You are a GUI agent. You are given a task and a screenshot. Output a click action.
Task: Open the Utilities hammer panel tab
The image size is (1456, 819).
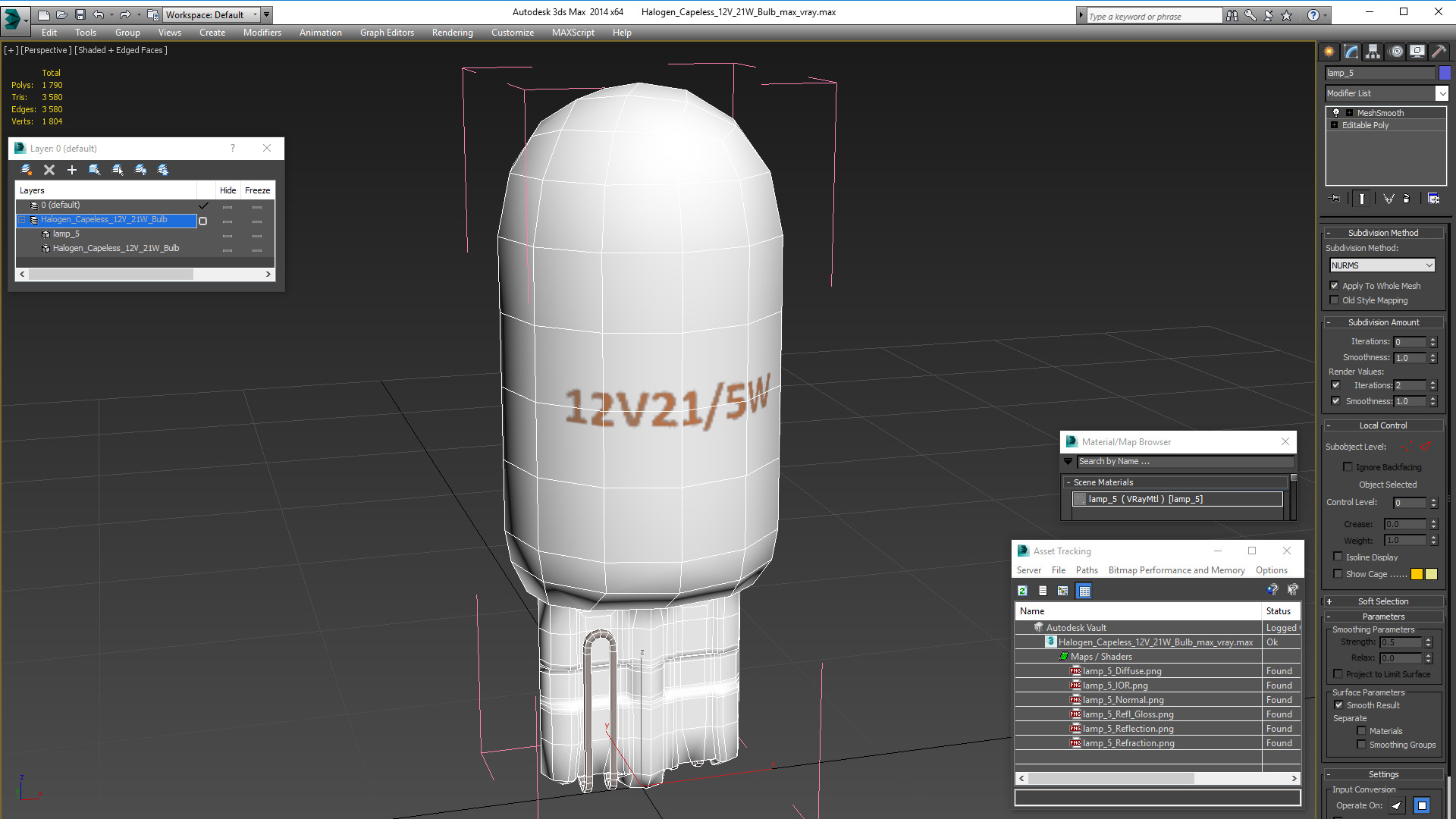pos(1439,52)
